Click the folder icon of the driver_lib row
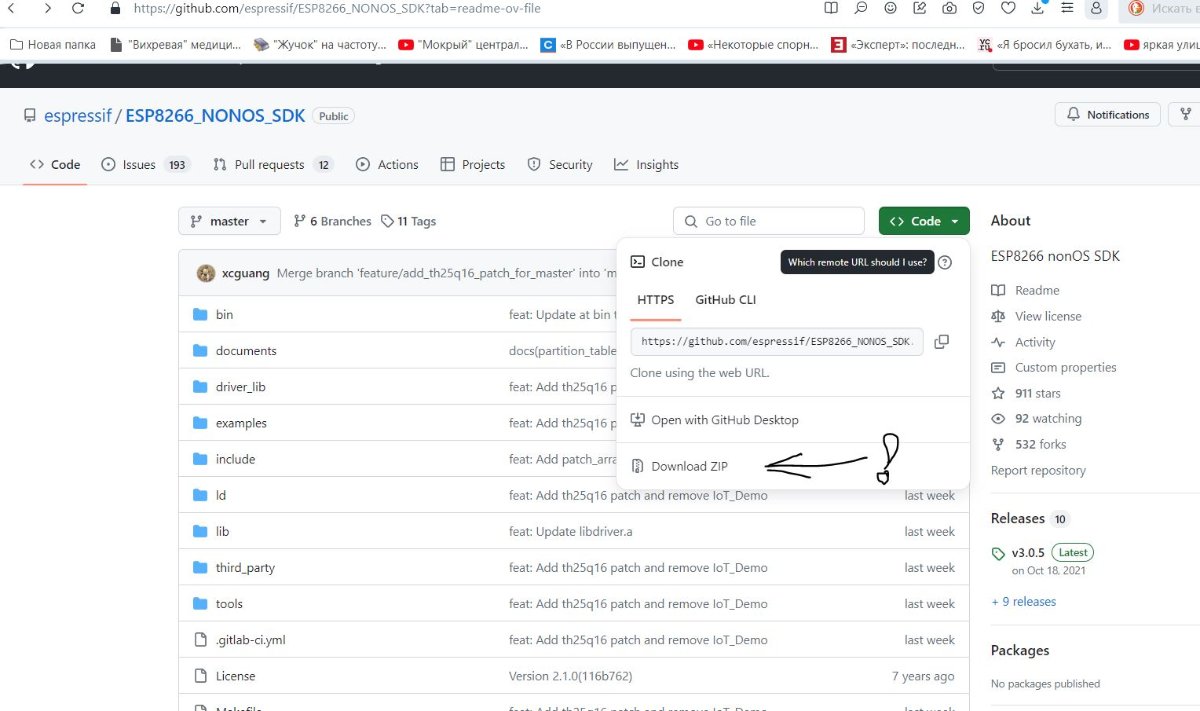The width and height of the screenshot is (1200, 711). pos(199,387)
